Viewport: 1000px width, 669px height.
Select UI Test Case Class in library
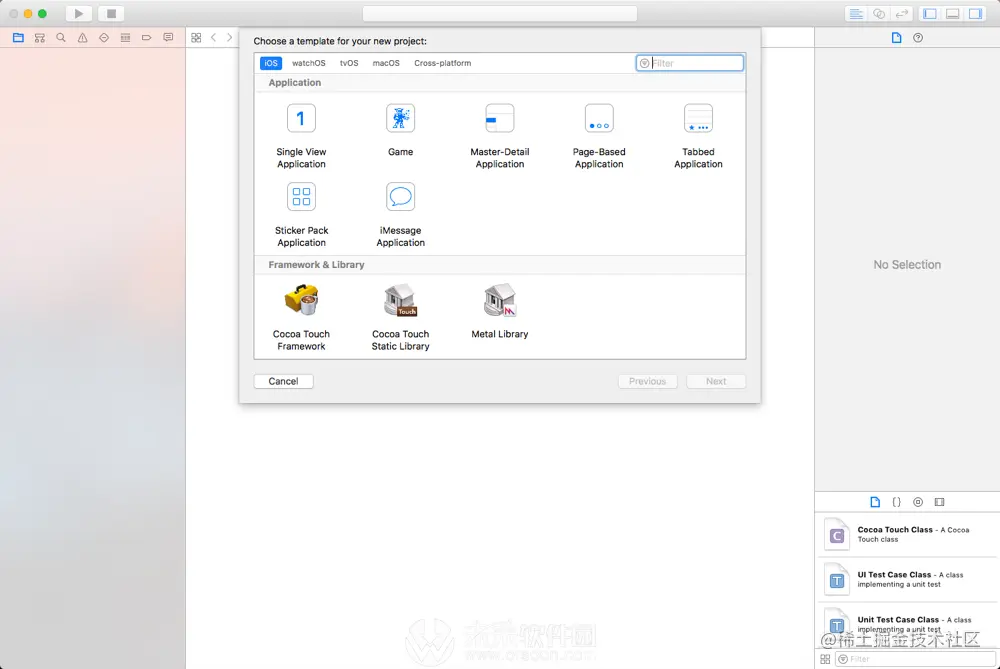click(x=907, y=579)
